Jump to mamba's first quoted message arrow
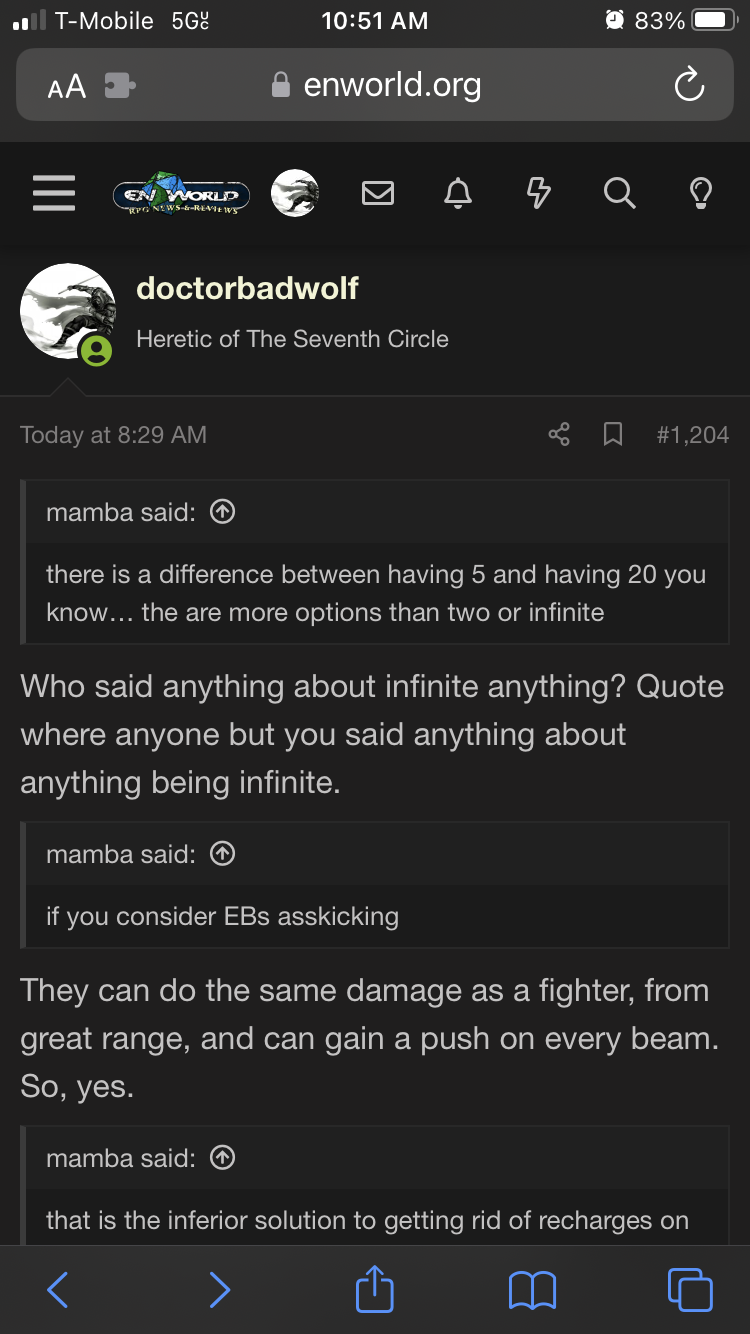 pyautogui.click(x=222, y=511)
